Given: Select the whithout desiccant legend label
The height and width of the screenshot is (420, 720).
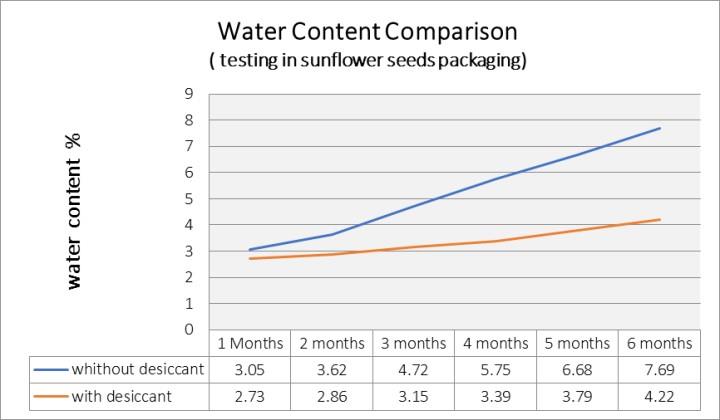Looking at the screenshot, I should click(138, 369).
